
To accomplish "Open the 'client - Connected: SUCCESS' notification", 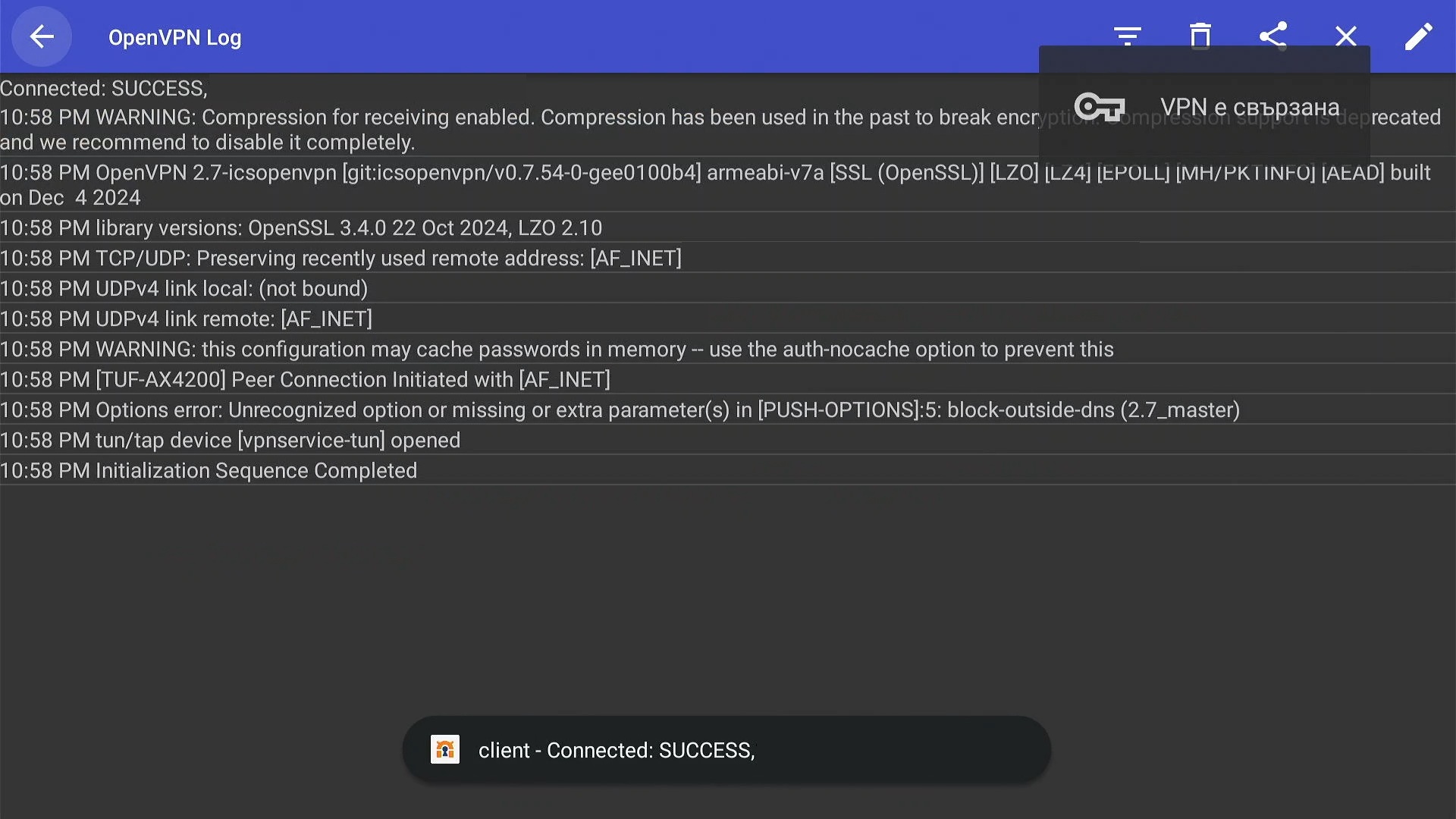I will click(726, 749).
